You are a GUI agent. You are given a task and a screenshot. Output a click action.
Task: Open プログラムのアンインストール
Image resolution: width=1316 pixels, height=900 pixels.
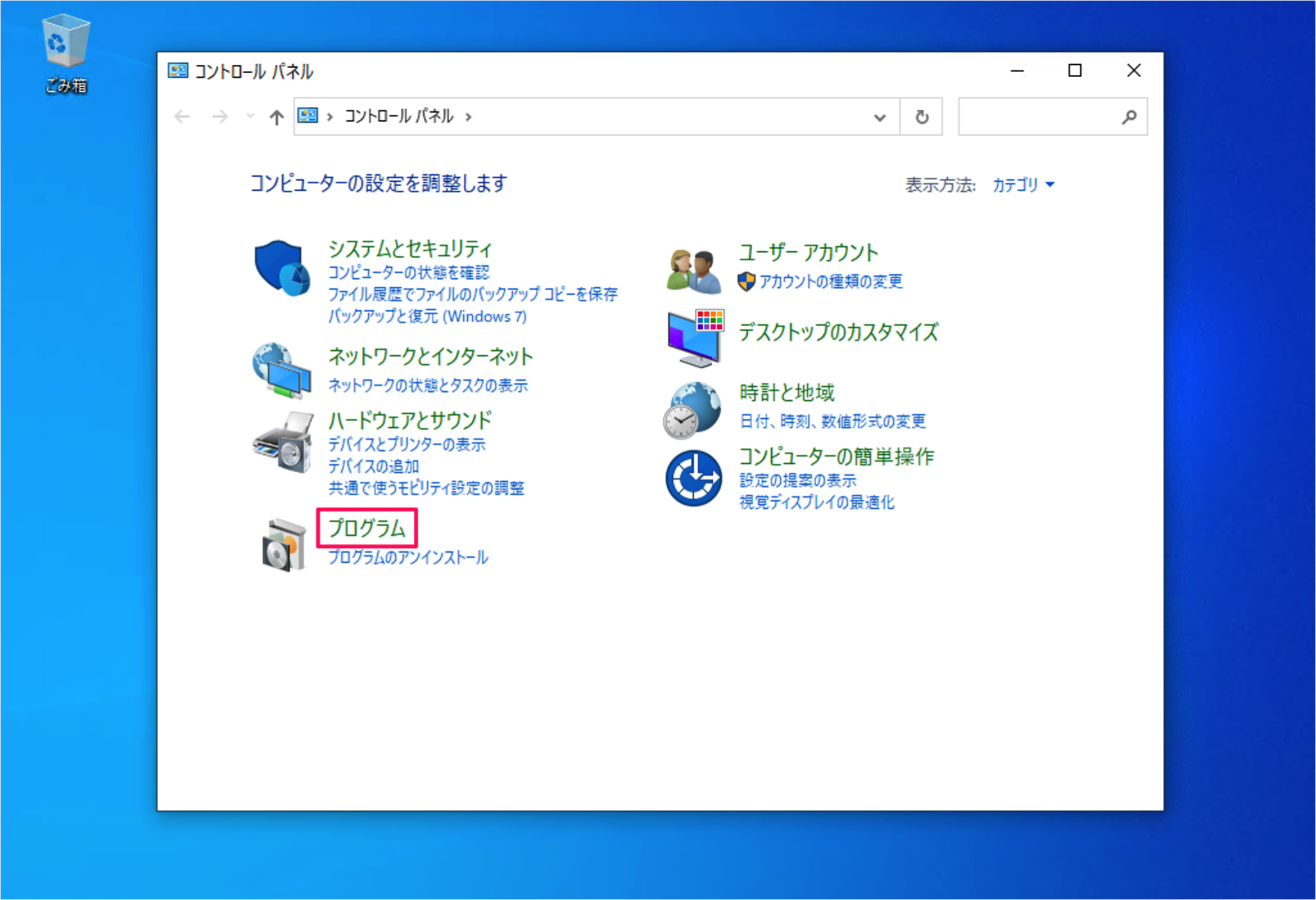pyautogui.click(x=407, y=557)
